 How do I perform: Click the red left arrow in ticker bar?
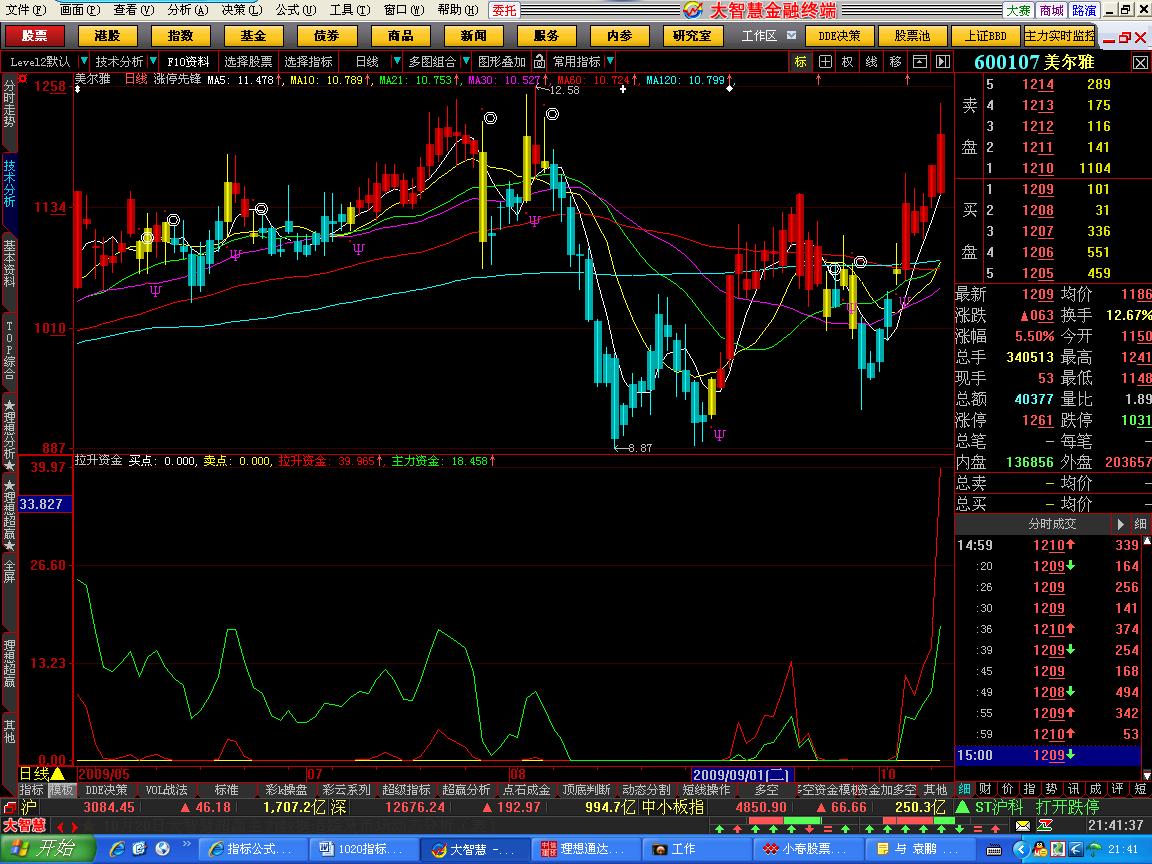pyautogui.click(x=60, y=827)
